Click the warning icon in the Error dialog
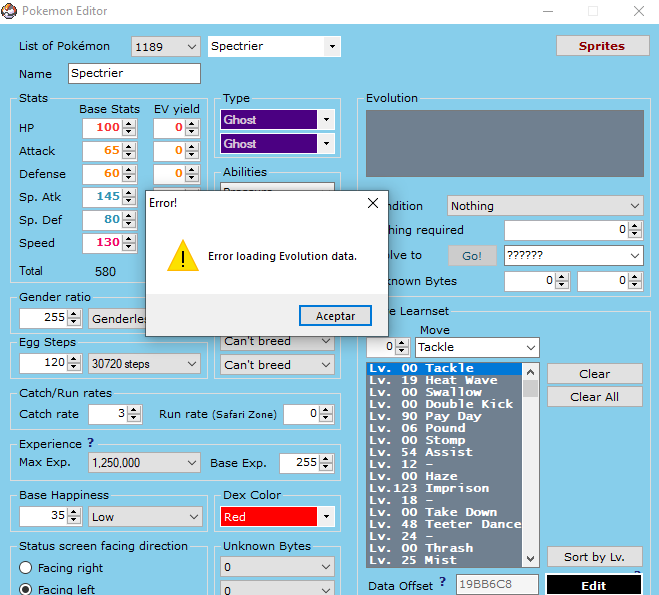The width and height of the screenshot is (659, 595). pyautogui.click(x=182, y=256)
